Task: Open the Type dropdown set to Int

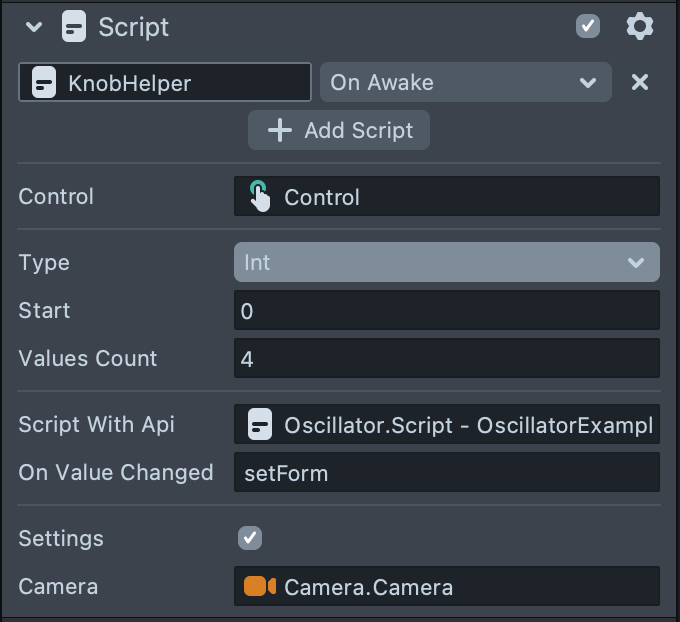Action: tap(446, 263)
